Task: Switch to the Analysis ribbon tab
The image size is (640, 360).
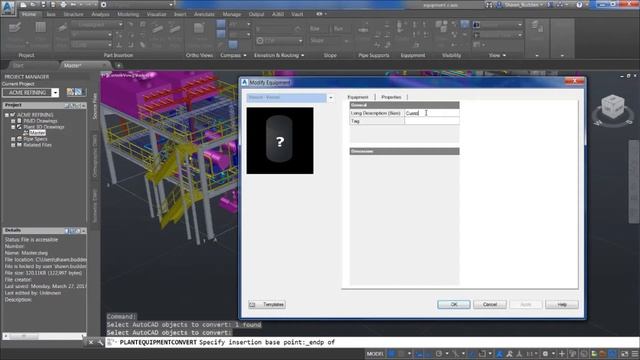Action: tap(100, 14)
